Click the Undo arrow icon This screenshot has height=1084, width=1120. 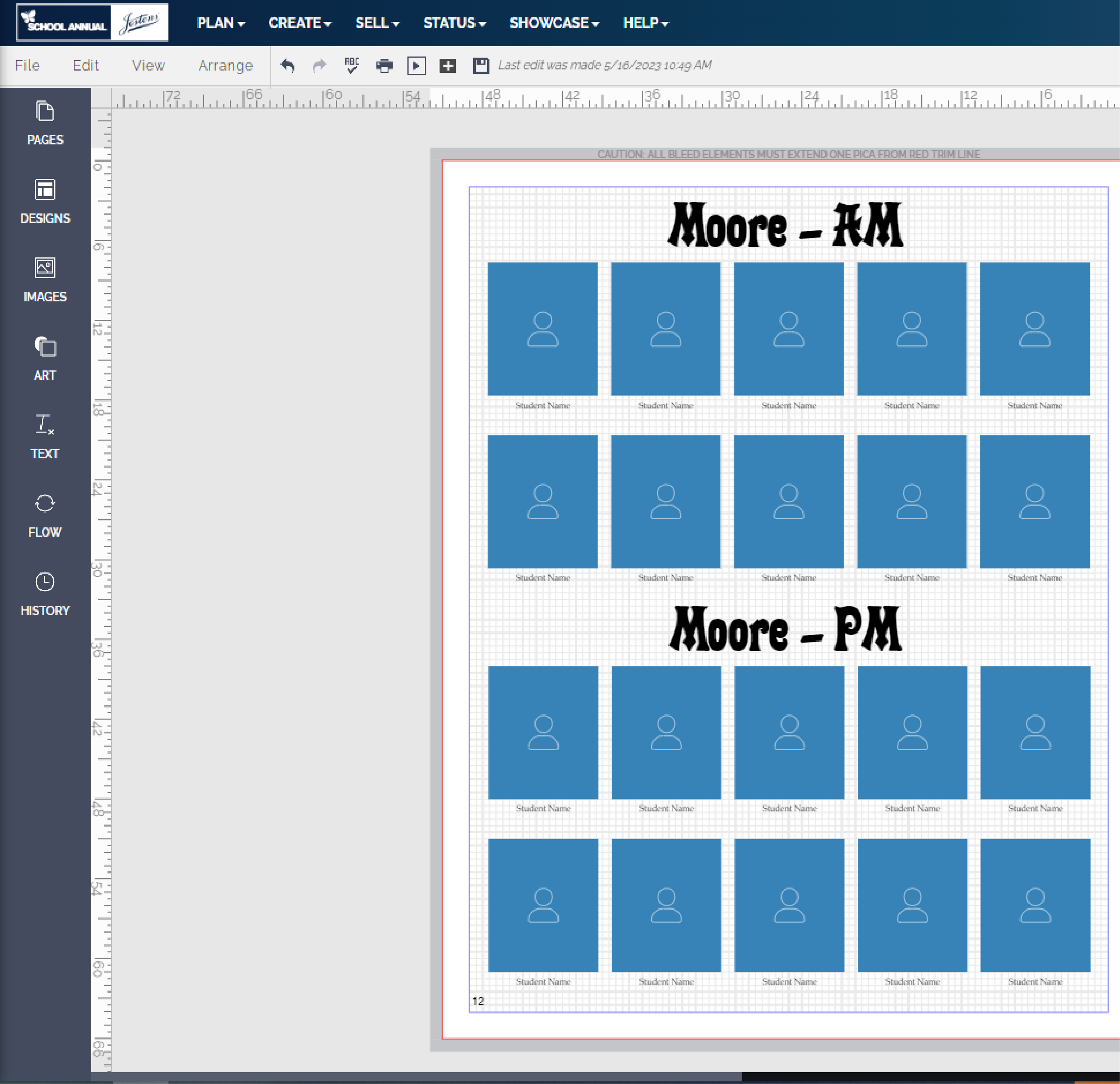(287, 66)
